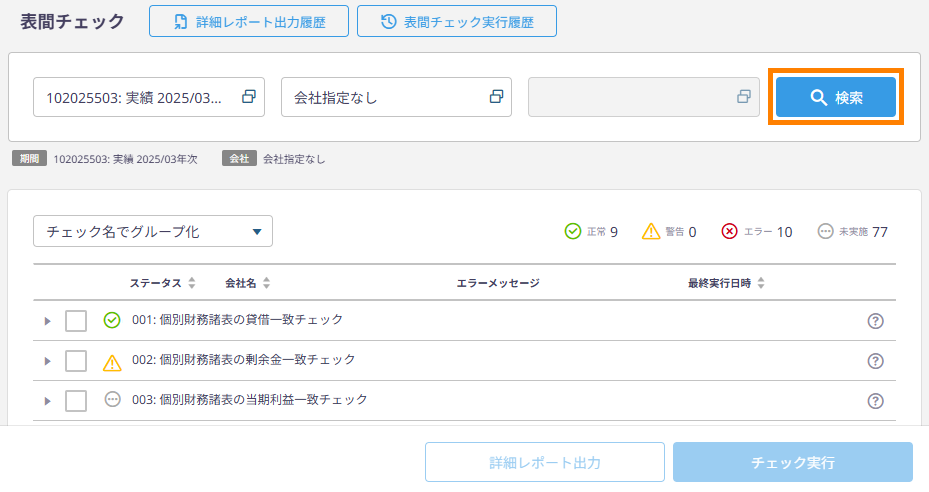Image resolution: width=929 pixels, height=492 pixels.
Task: Click チェック実行 button
Action: pos(793,462)
